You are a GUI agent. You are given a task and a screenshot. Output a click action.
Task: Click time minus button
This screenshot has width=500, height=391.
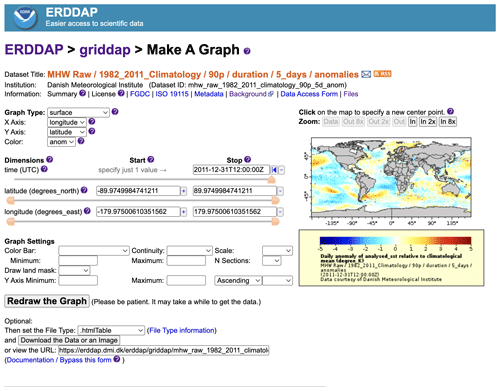(282, 170)
